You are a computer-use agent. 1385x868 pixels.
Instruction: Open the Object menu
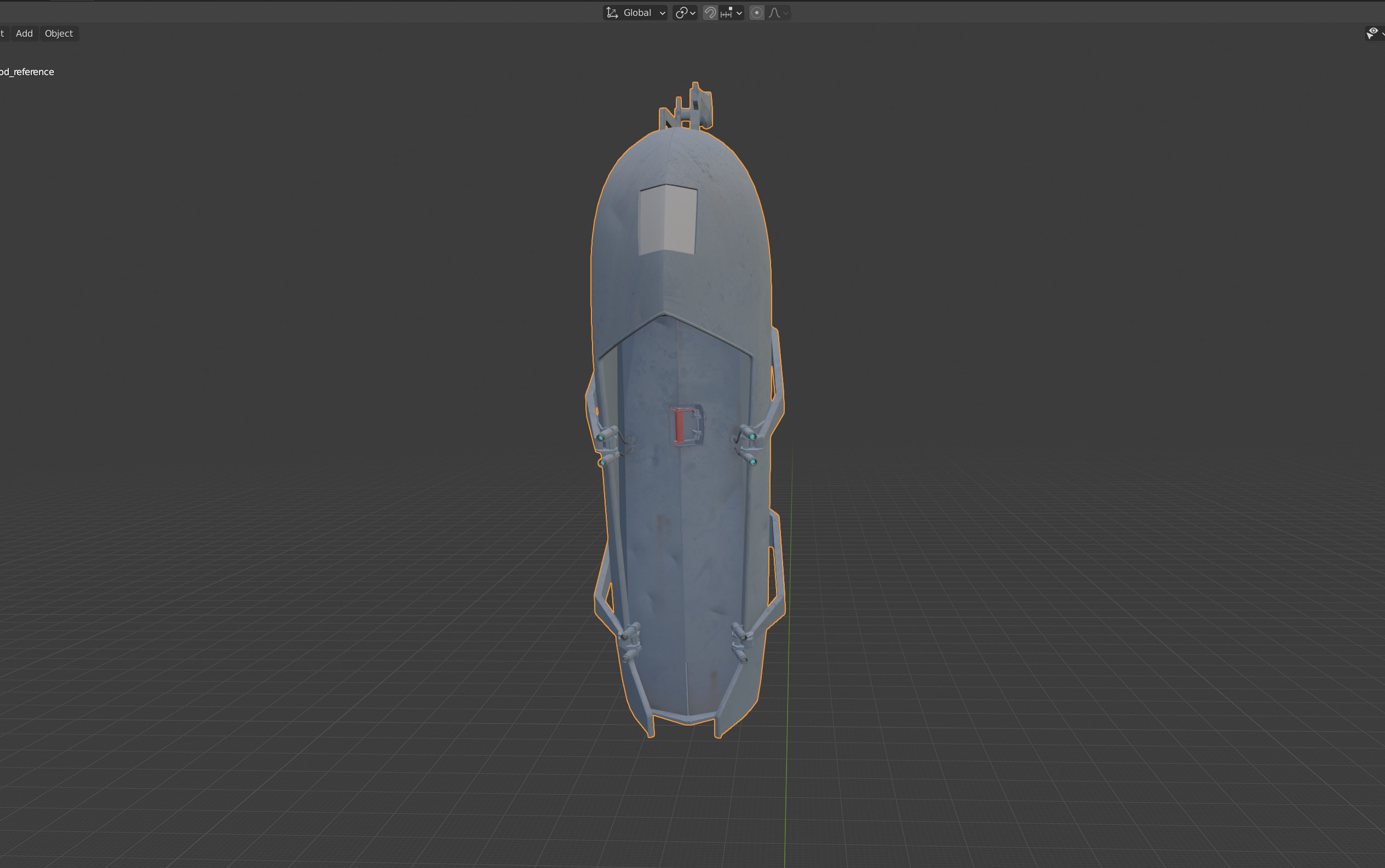[x=59, y=33]
